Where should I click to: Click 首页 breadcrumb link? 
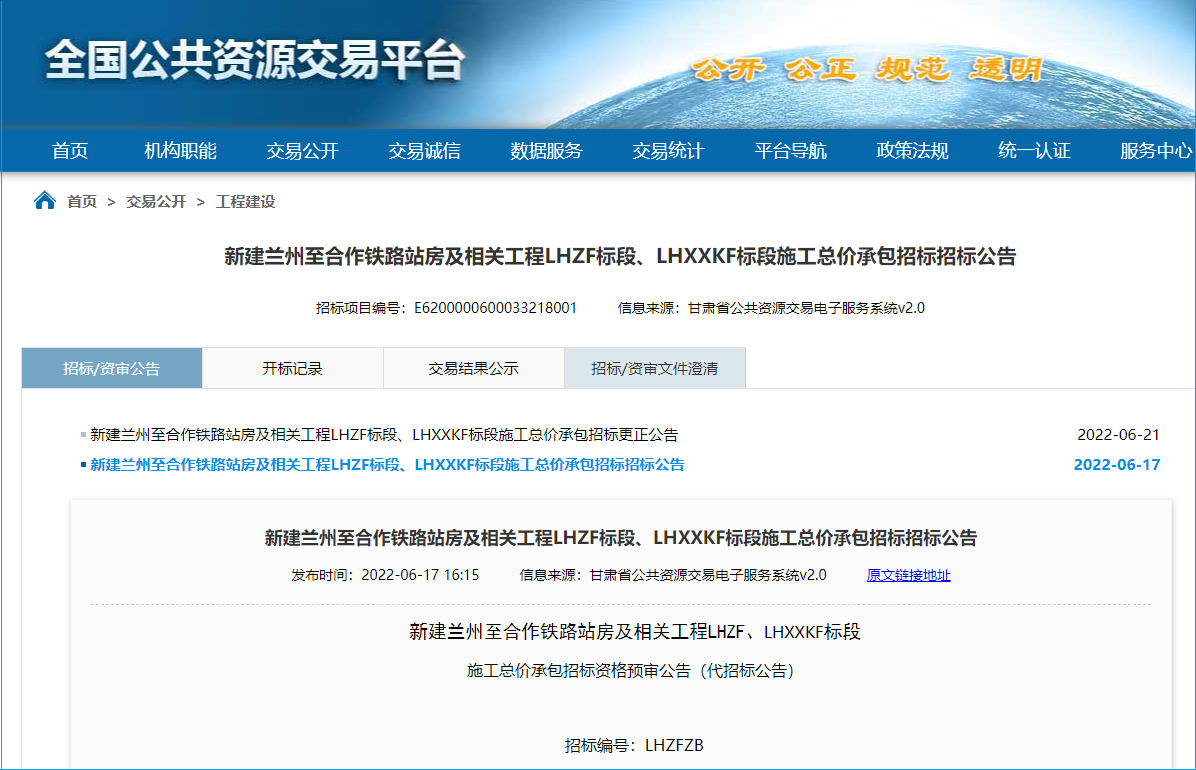pos(82,202)
